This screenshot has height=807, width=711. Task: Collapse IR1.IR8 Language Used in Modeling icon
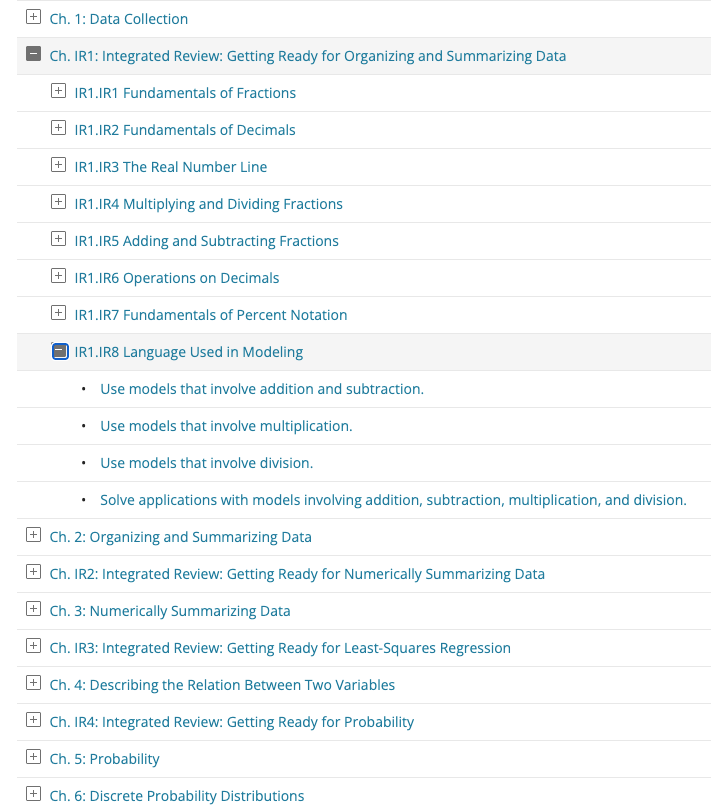(x=59, y=351)
